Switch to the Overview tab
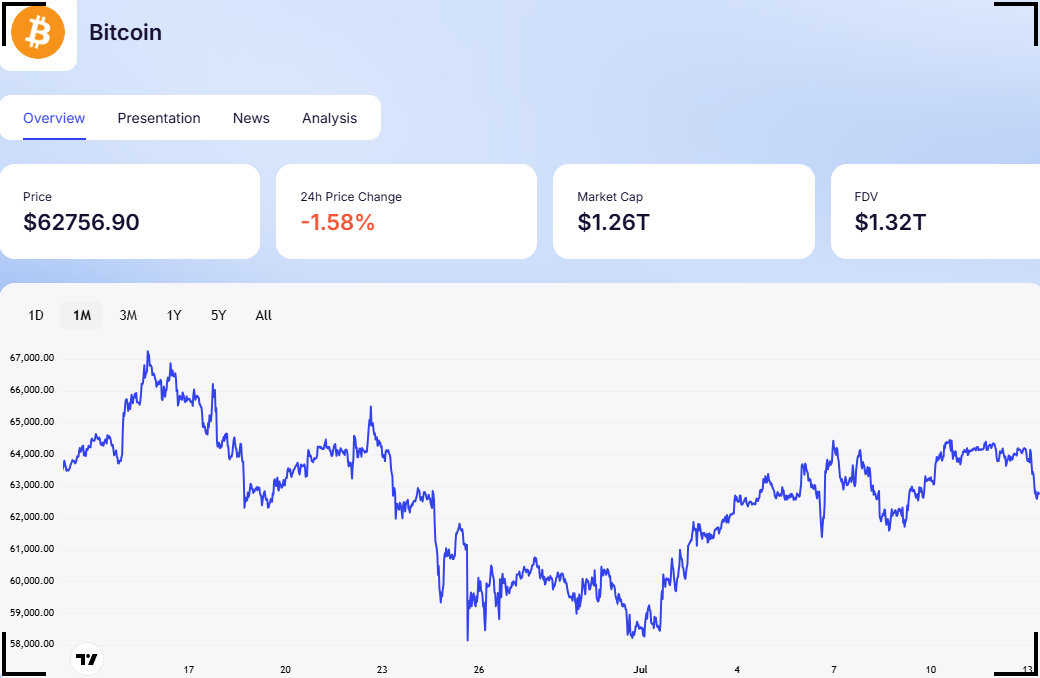1040x678 pixels. (54, 118)
